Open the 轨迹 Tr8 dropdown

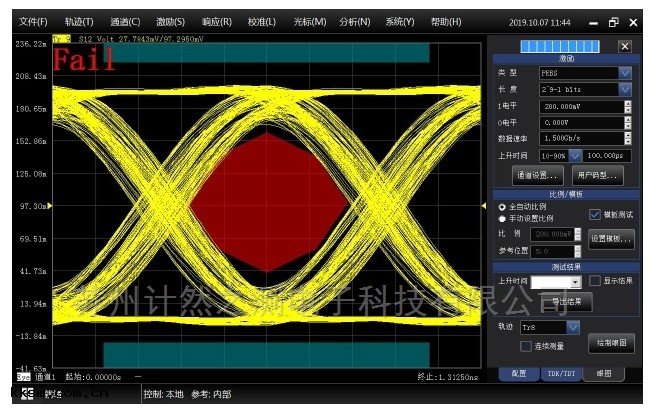[x=573, y=327]
